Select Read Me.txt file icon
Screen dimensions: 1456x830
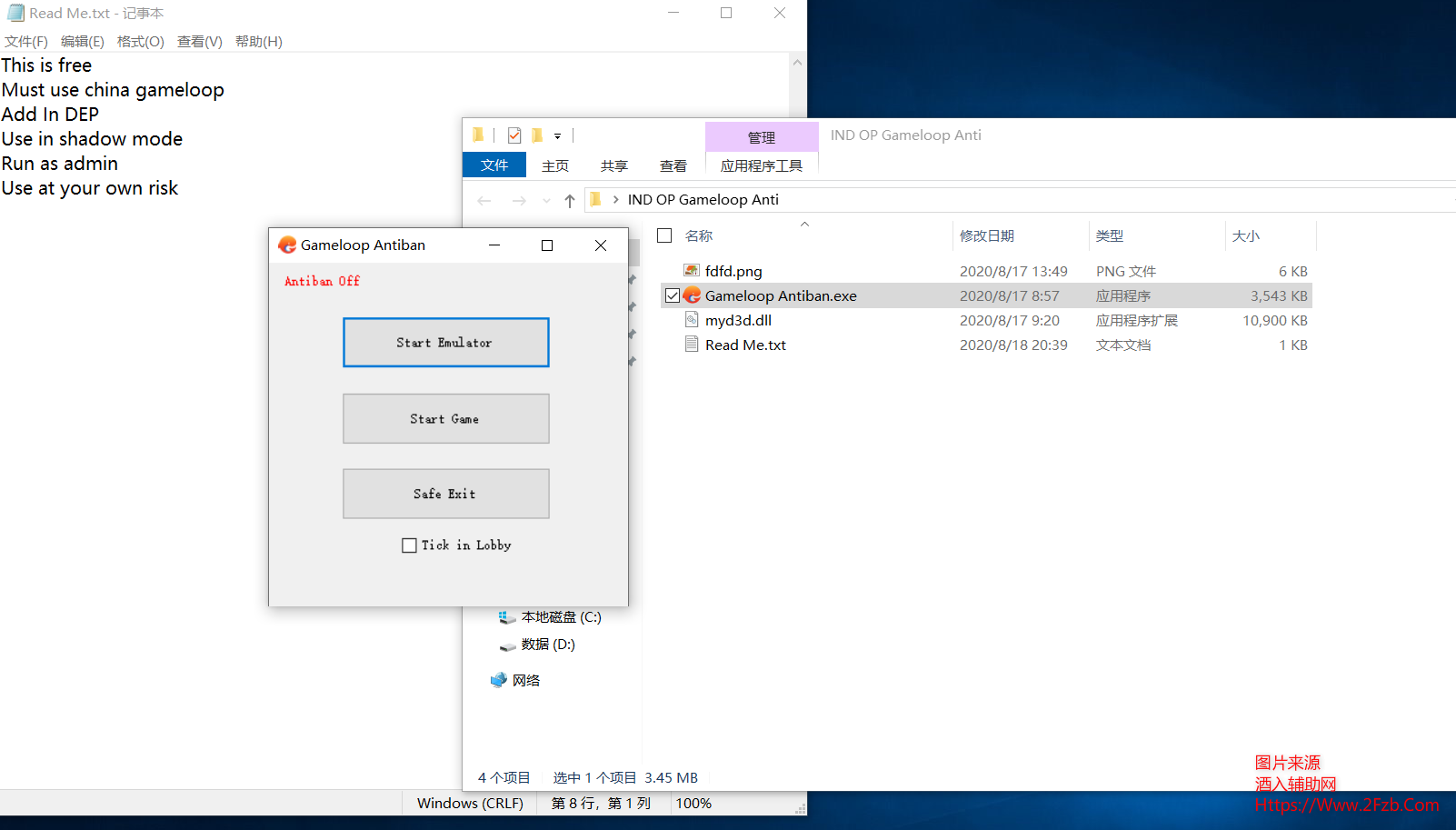click(x=692, y=344)
